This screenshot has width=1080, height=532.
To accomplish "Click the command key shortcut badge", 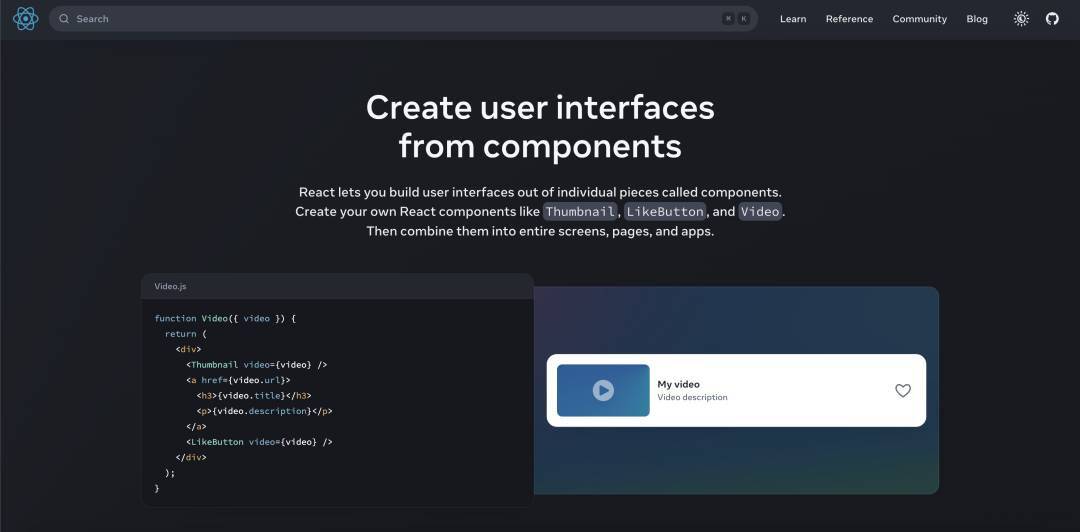I will (x=729, y=19).
